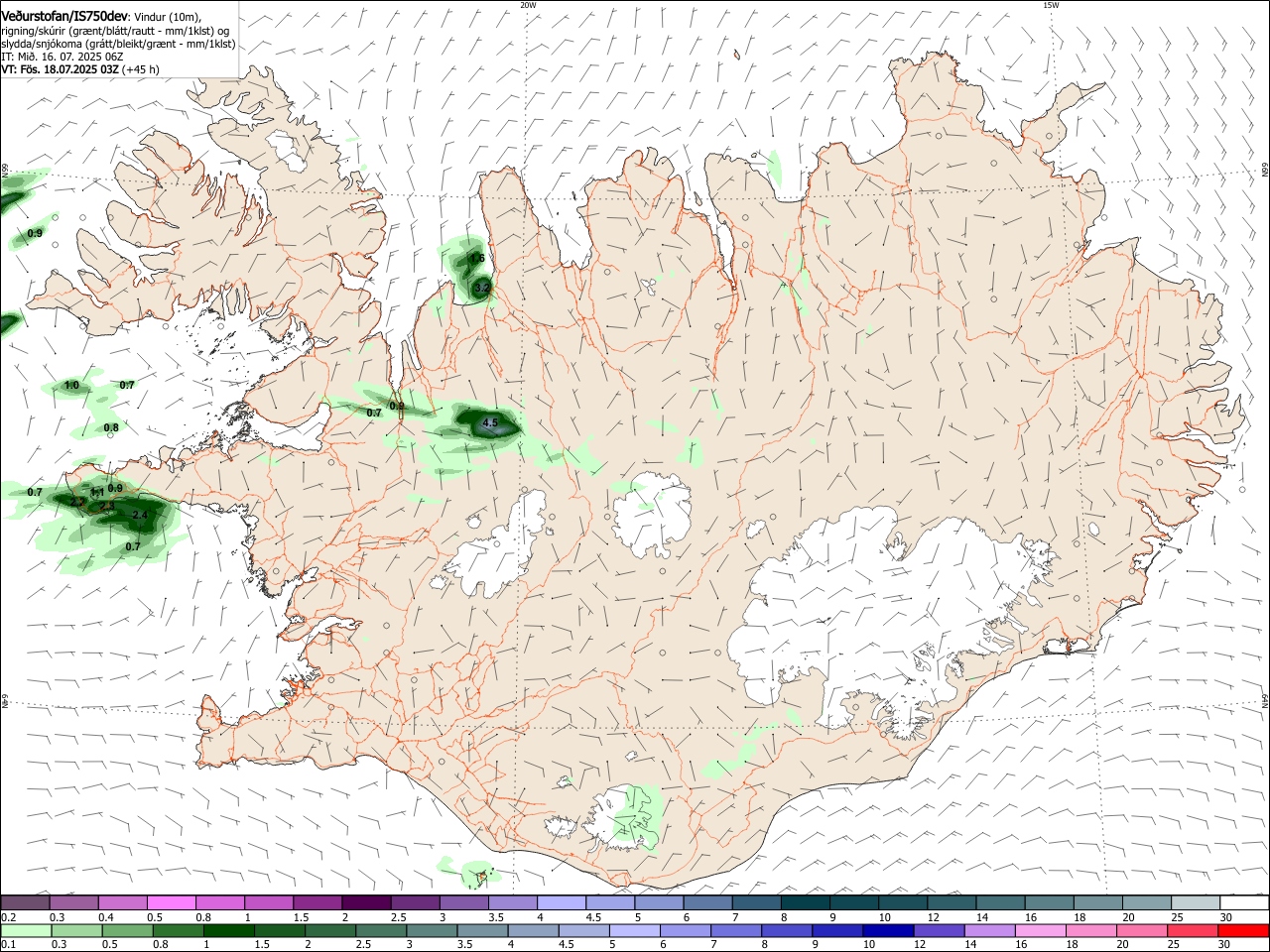Image resolution: width=1270 pixels, height=952 pixels.
Task: Pick the pale green 0.1 swatch in bottom row
Action: [25, 930]
